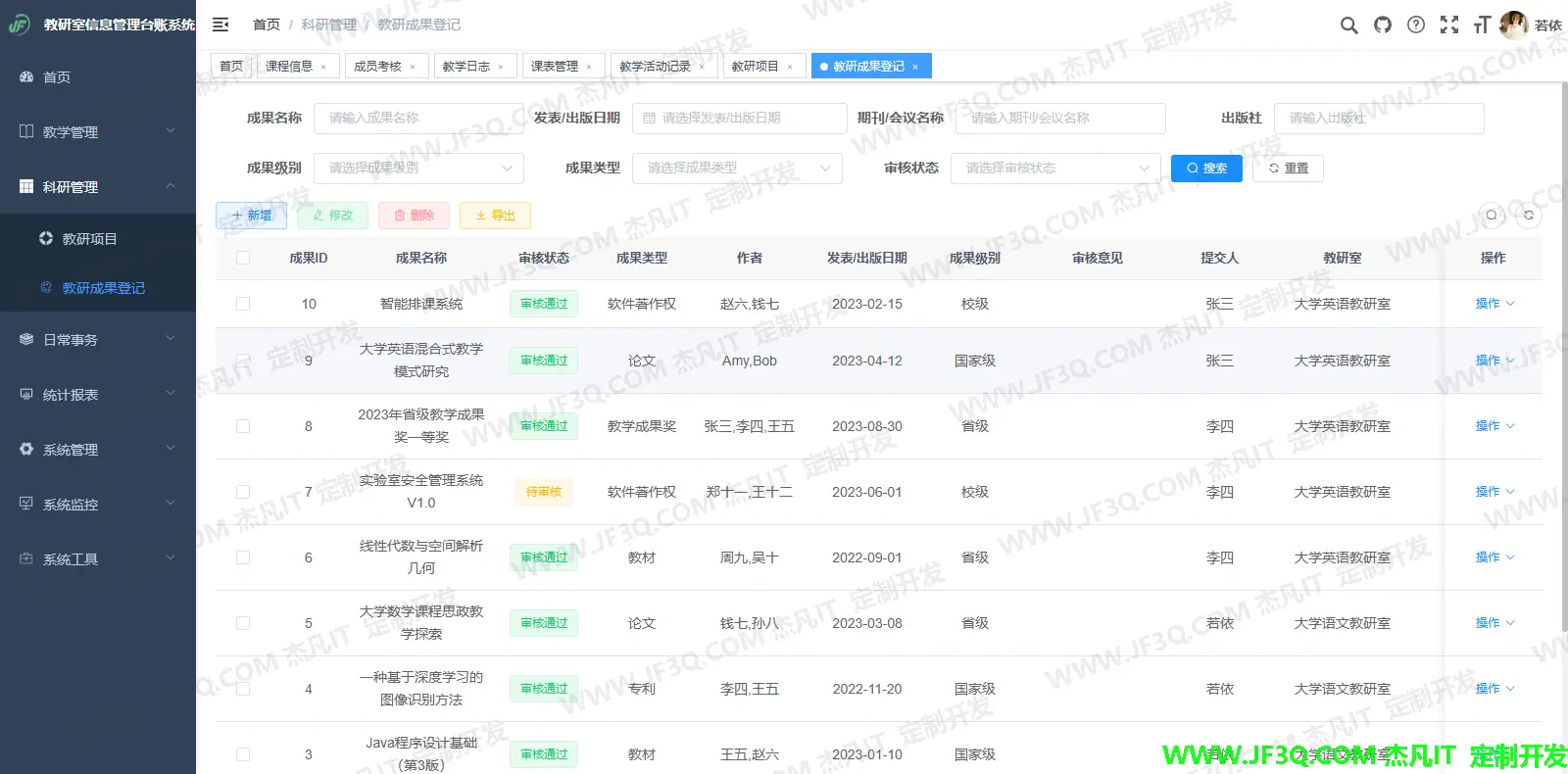This screenshot has height=774, width=1568.
Task: Check the row for 线性代数与空间解析几何
Action: 243,557
